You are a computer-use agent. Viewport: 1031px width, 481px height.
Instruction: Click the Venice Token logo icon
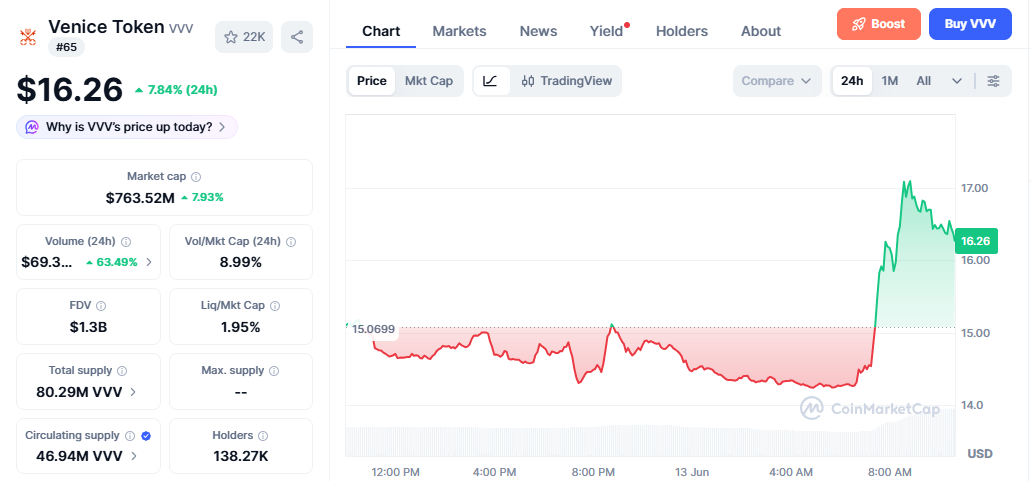[x=28, y=37]
